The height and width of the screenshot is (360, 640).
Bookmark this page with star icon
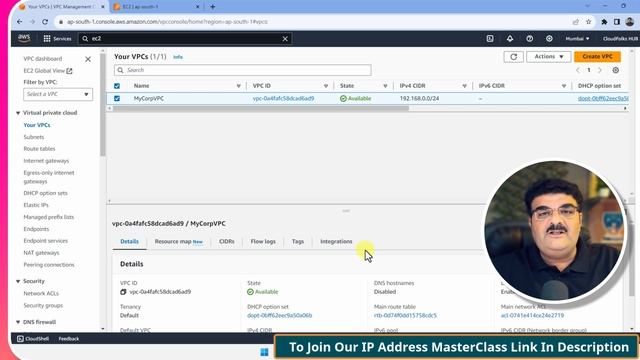point(588,22)
